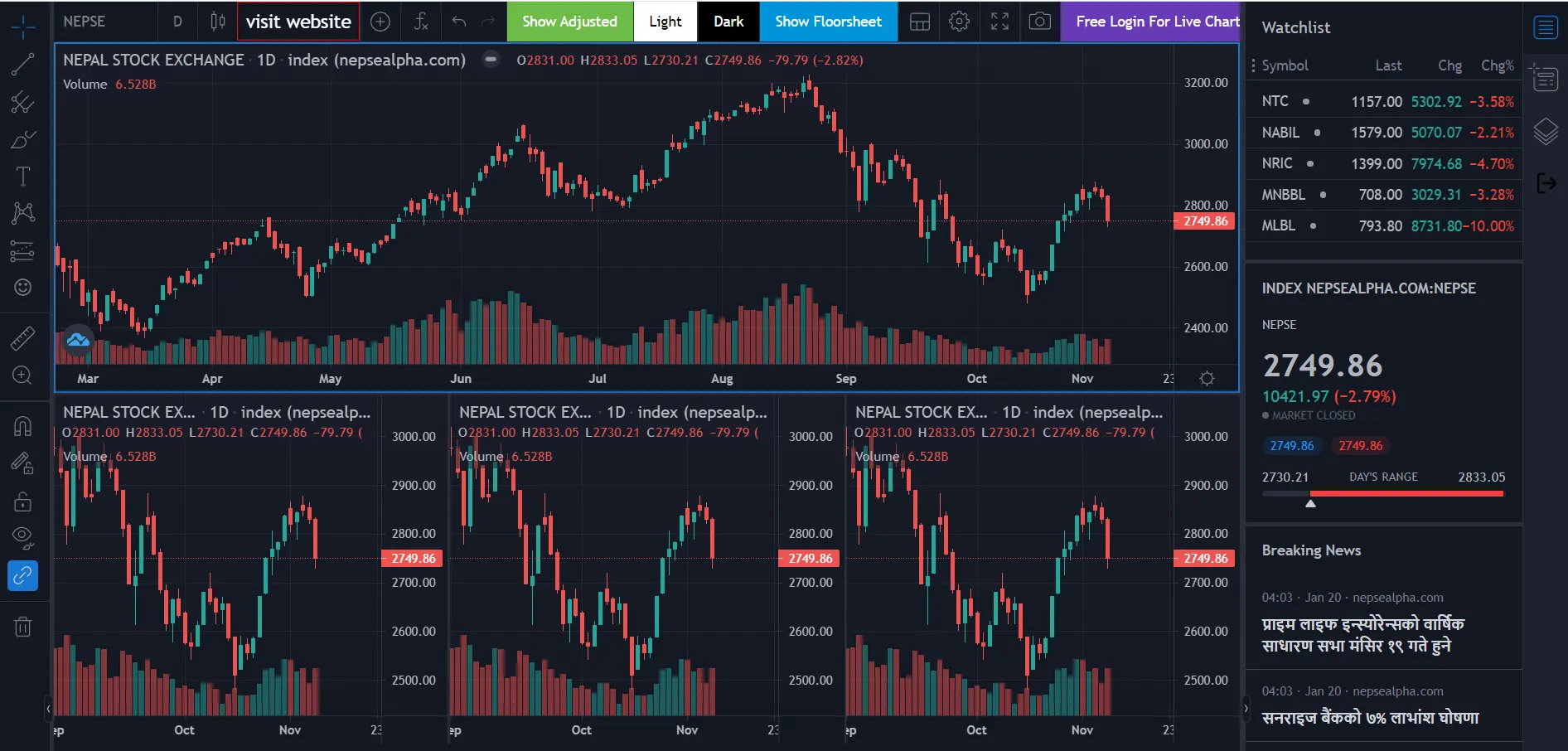The image size is (1568, 751).
Task: Toggle lock all drawing tools
Action: (22, 501)
